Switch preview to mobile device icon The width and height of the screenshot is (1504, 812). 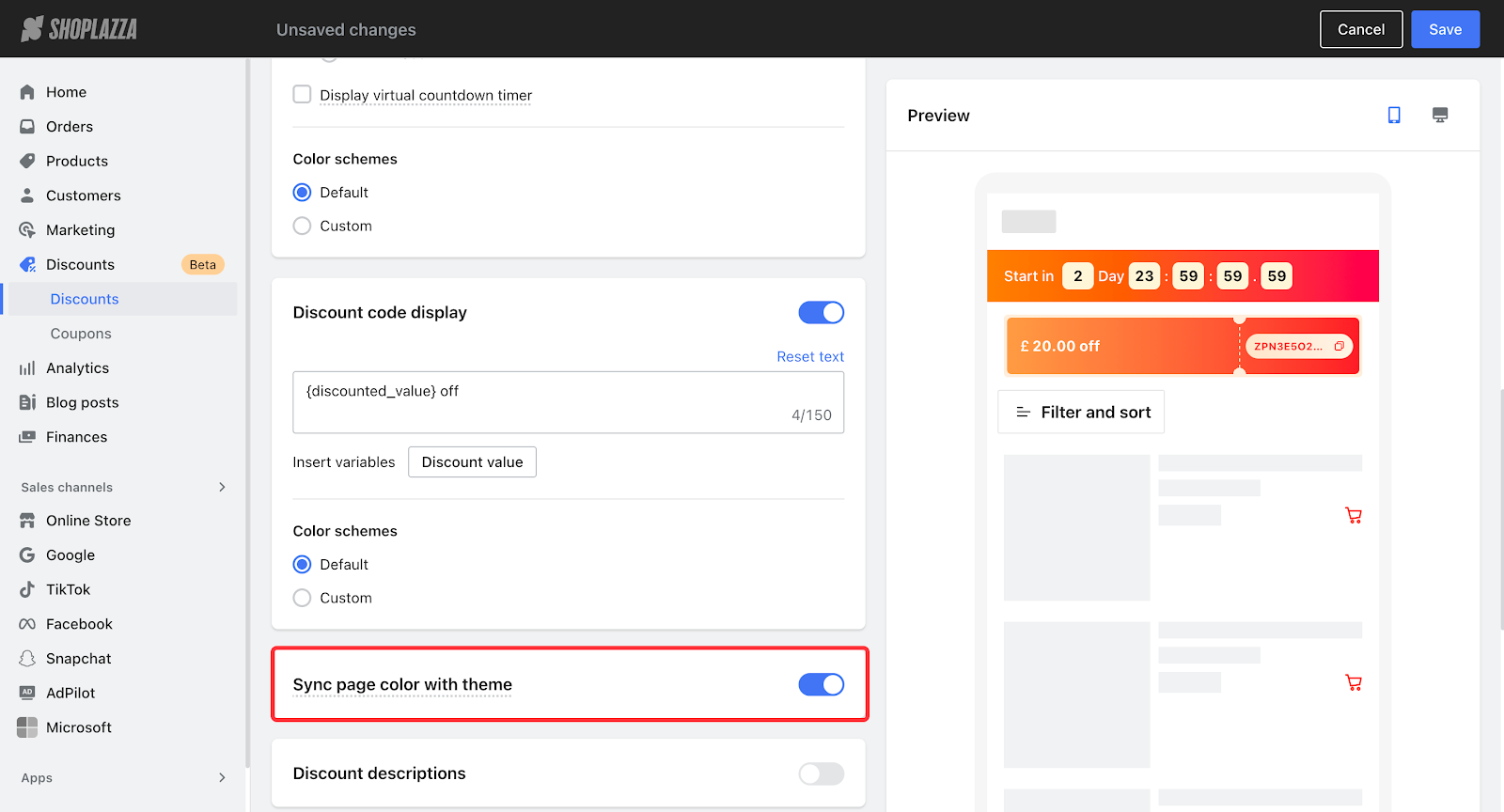(x=1394, y=115)
